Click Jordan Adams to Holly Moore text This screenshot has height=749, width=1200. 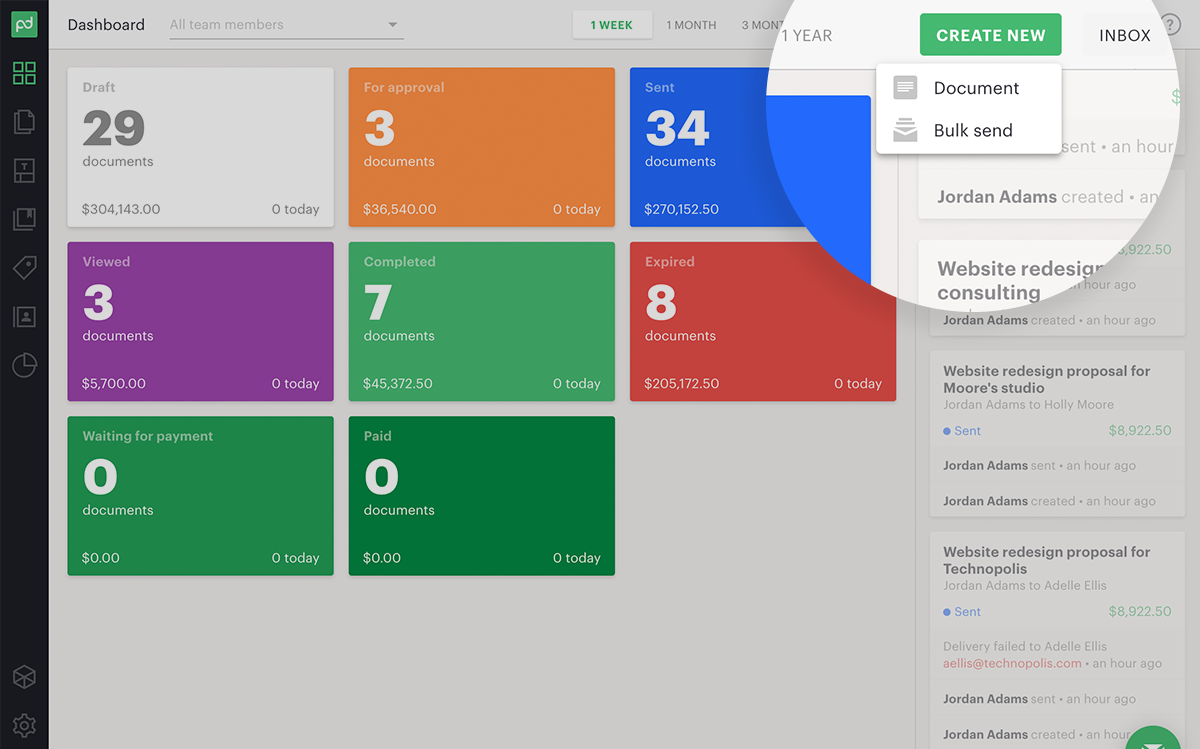click(x=1028, y=405)
